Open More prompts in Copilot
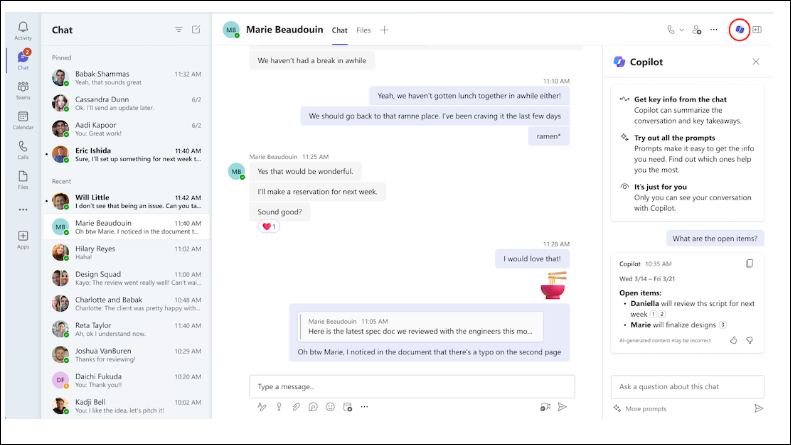Viewport: 791px width, 445px height. tap(640, 409)
